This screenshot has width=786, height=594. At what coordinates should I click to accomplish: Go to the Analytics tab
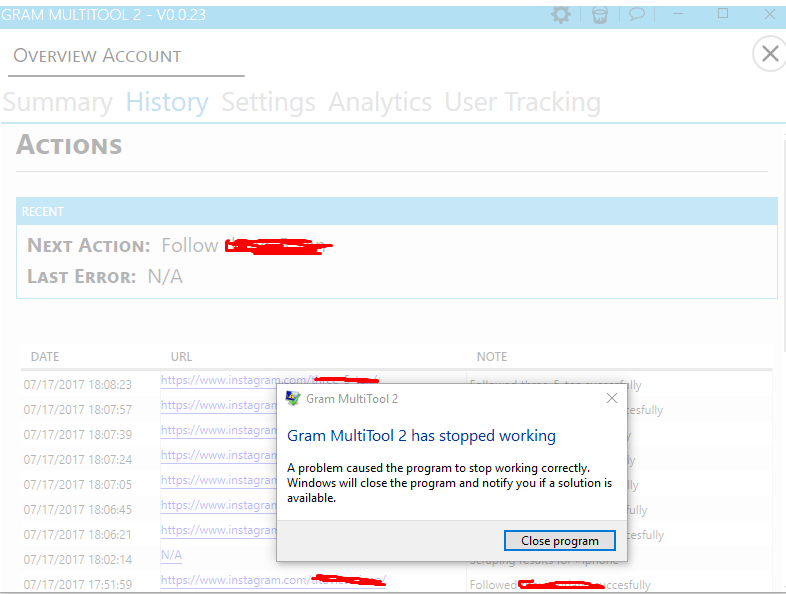[x=380, y=102]
